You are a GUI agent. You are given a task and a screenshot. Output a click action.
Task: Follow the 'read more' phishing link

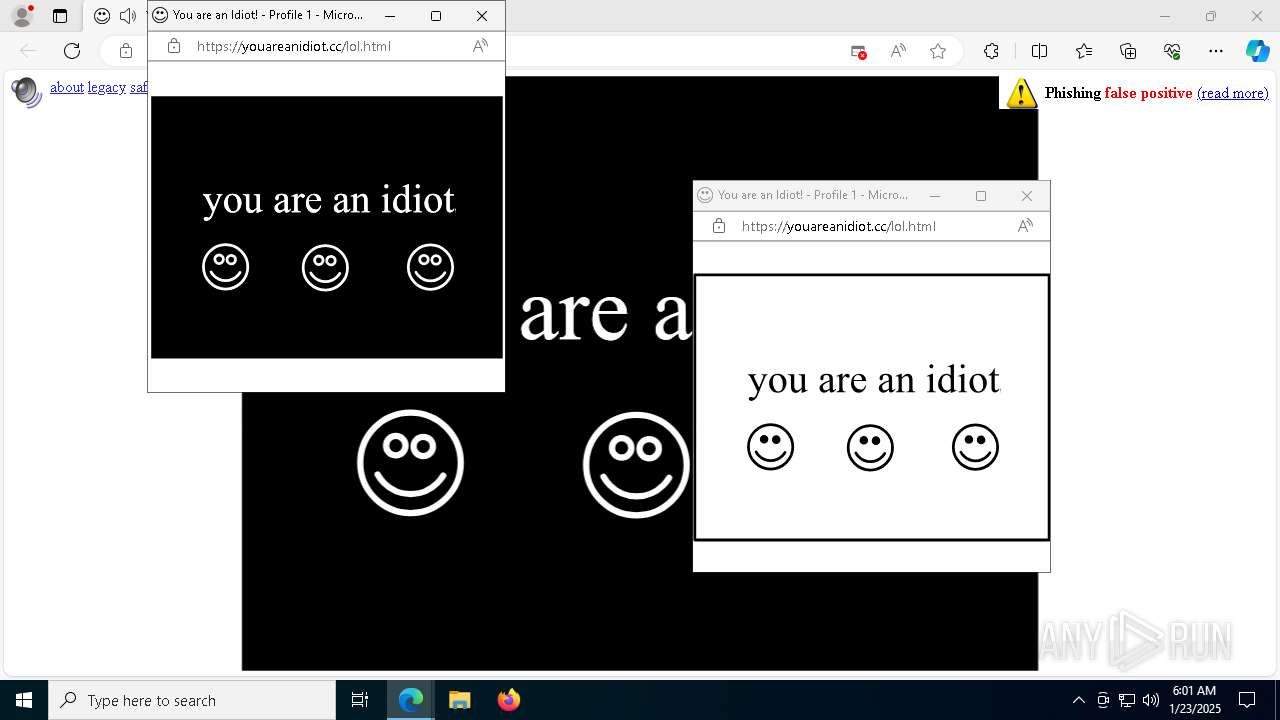coord(1233,93)
